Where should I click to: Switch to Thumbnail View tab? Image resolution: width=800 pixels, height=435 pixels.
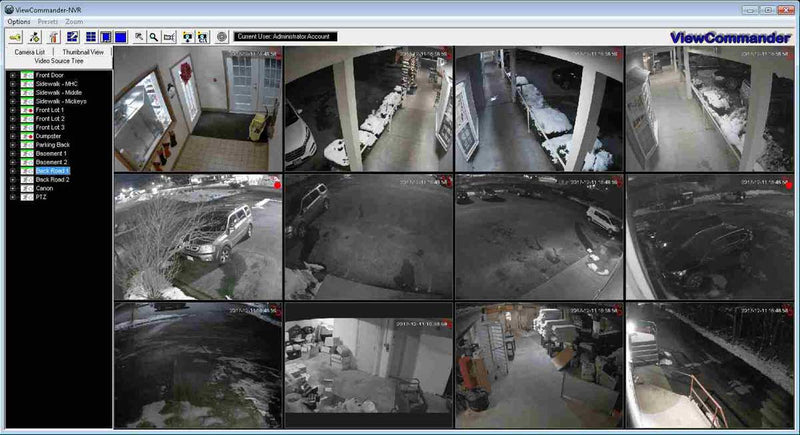(83, 51)
